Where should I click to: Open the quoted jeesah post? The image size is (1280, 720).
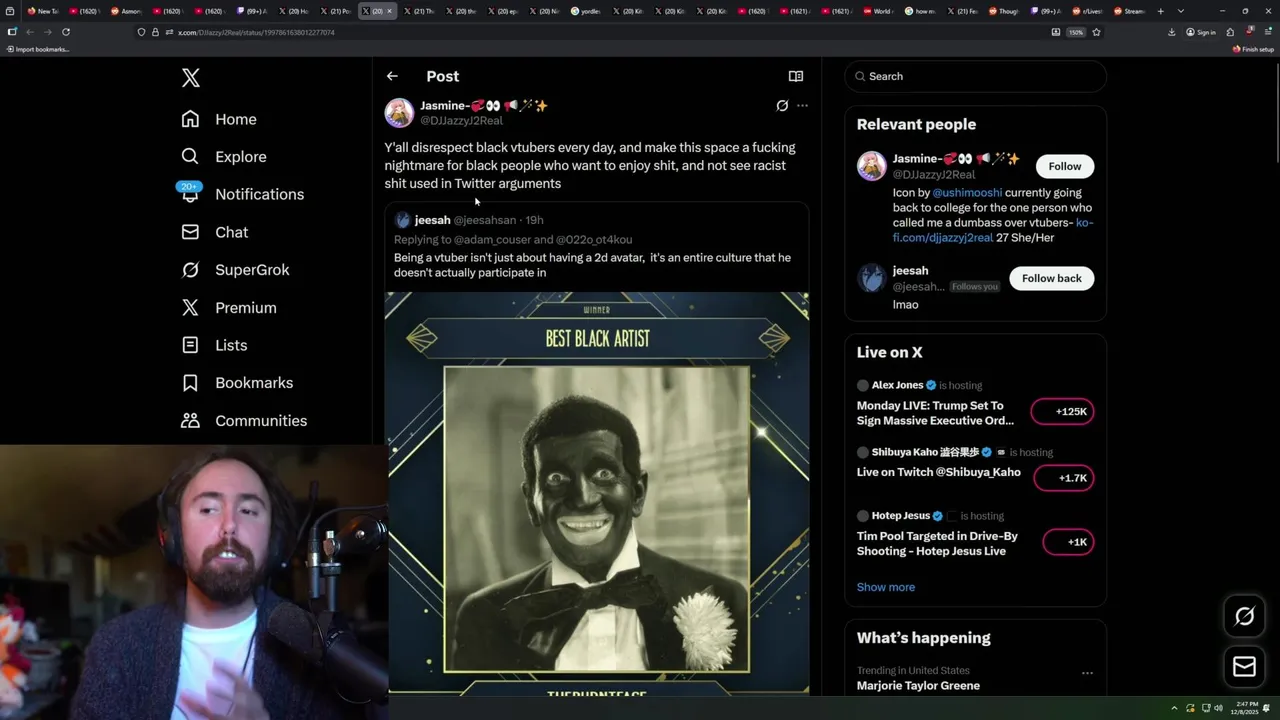click(x=596, y=246)
